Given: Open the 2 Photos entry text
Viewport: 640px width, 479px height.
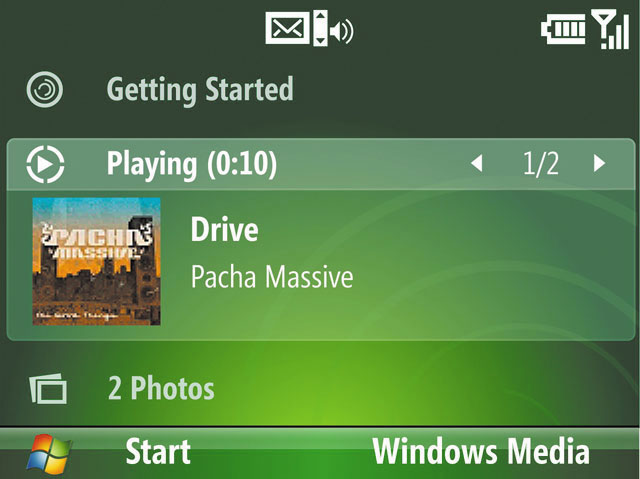Looking at the screenshot, I should [161, 388].
